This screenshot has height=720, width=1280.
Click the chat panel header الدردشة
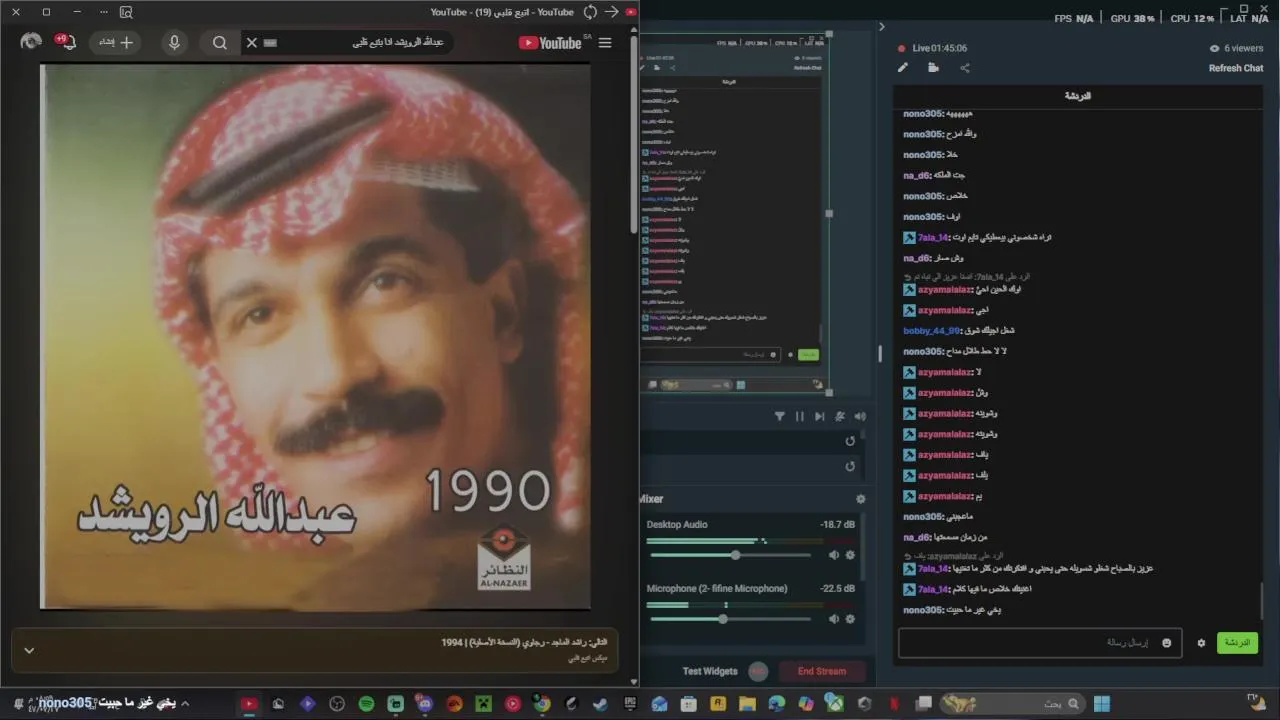(x=1078, y=96)
